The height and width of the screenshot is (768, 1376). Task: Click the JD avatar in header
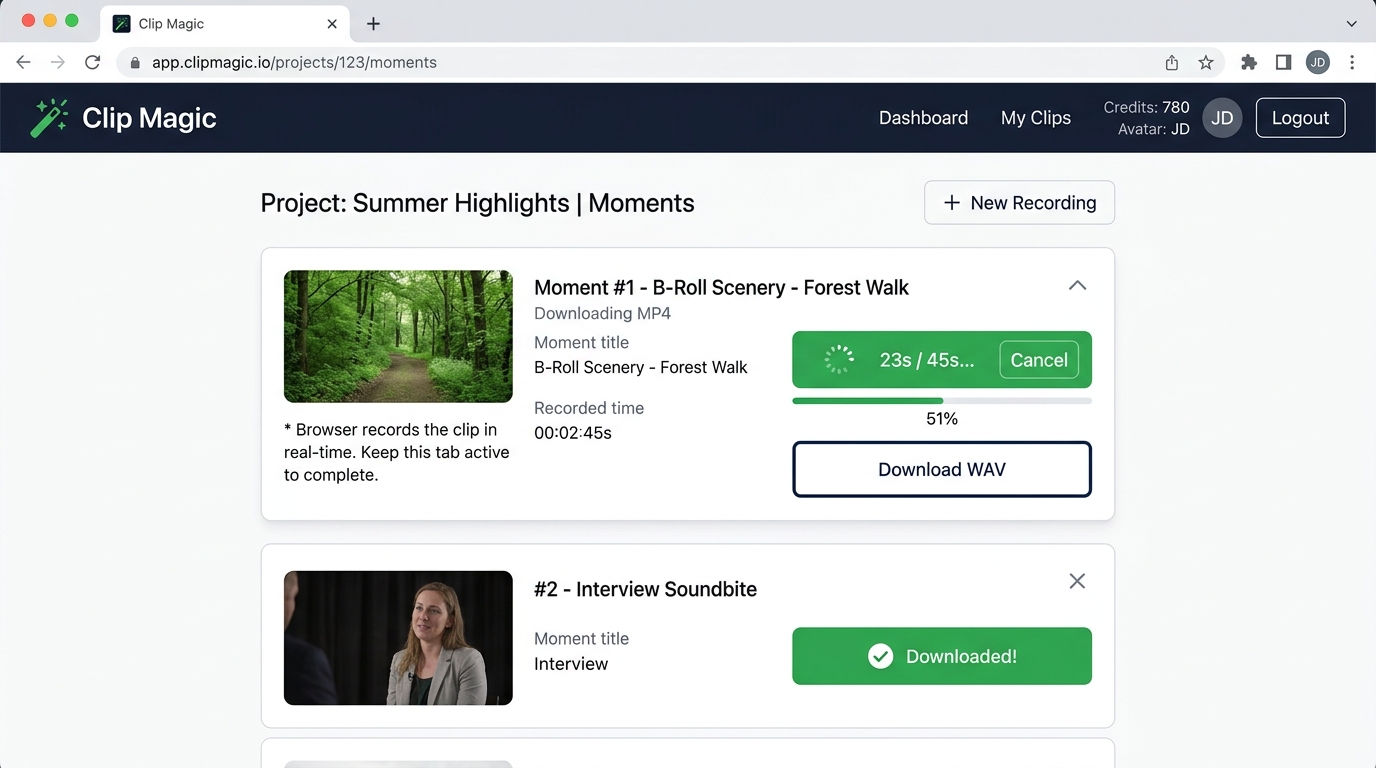pos(1222,118)
